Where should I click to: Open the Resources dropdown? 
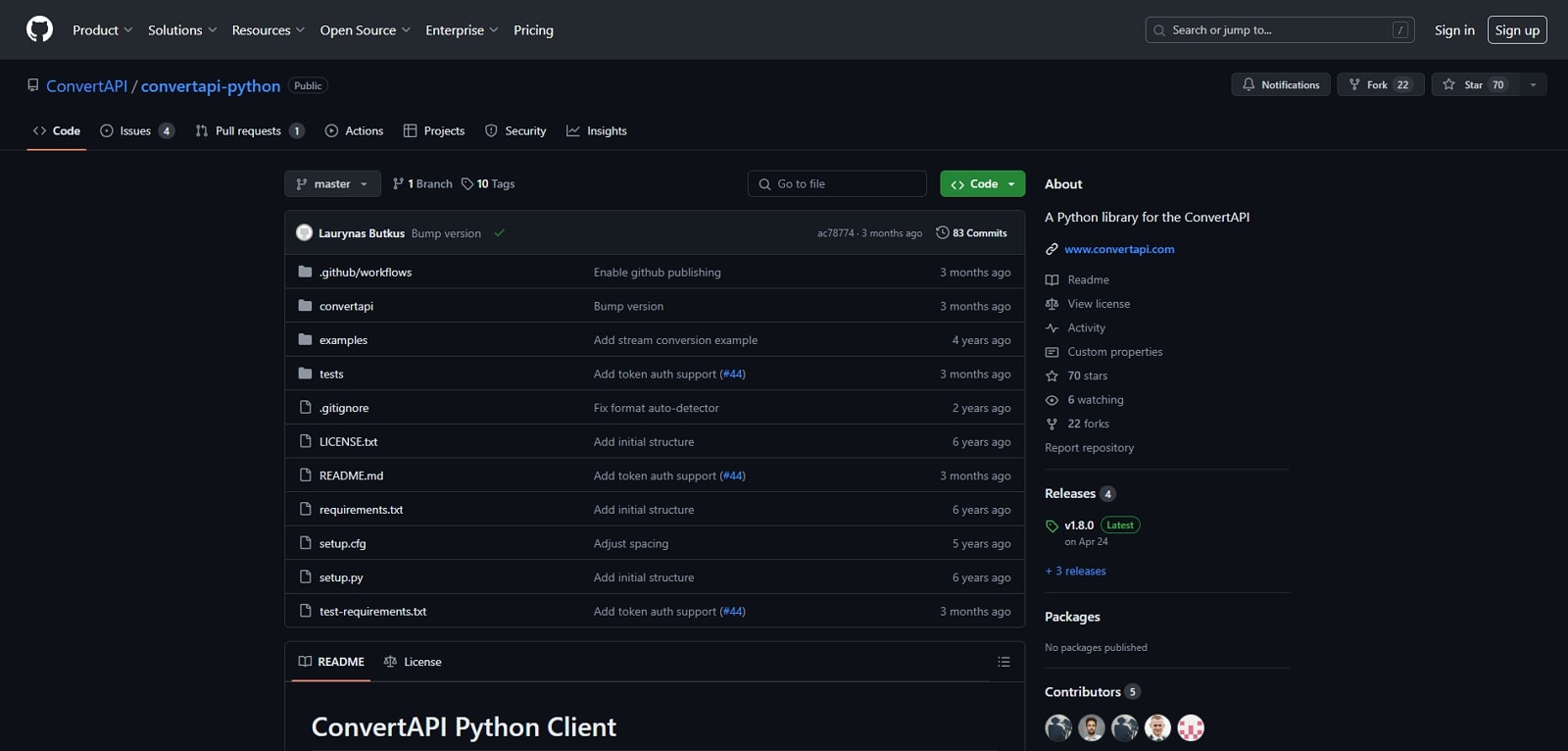pos(268,30)
